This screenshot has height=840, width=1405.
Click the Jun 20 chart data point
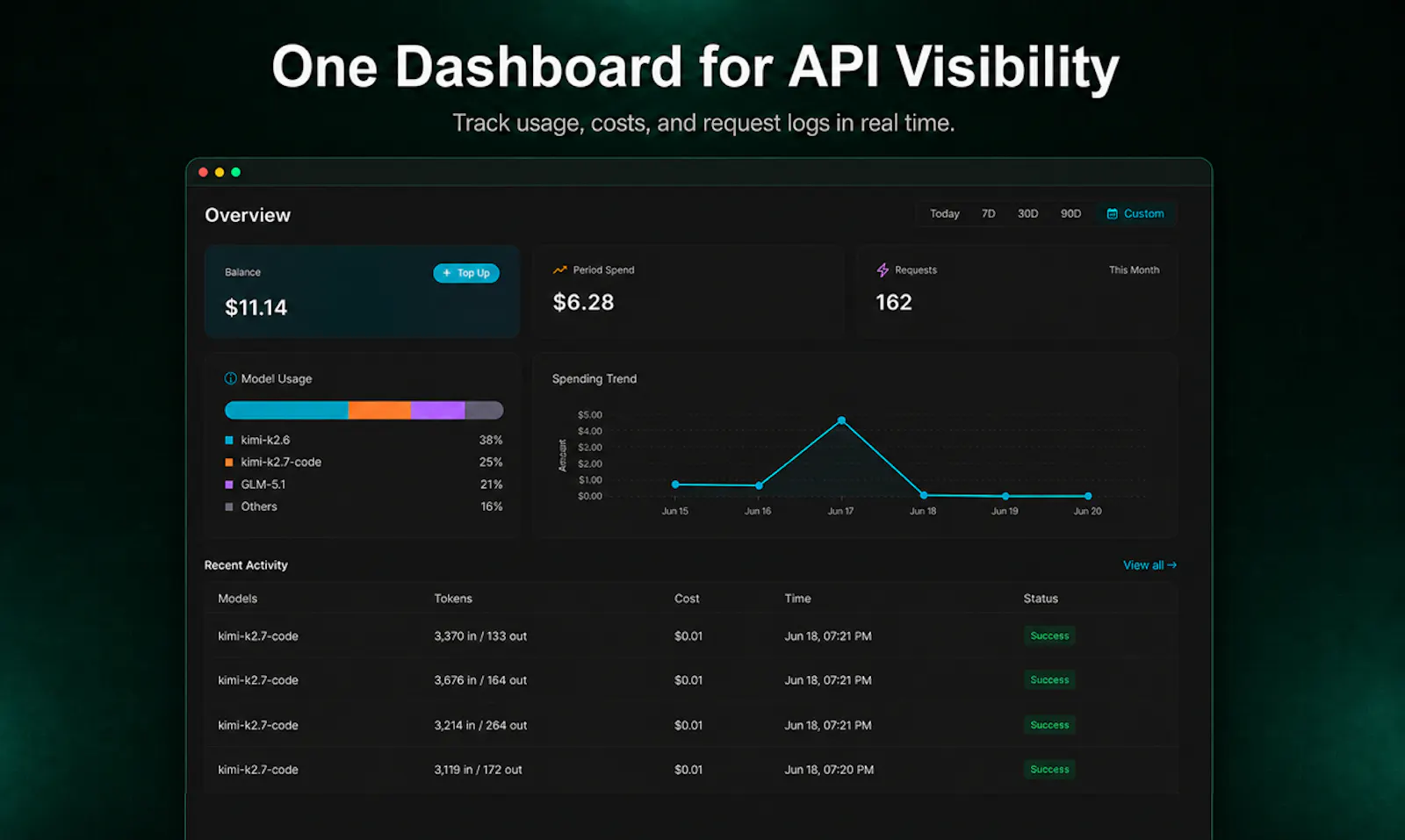point(1088,496)
